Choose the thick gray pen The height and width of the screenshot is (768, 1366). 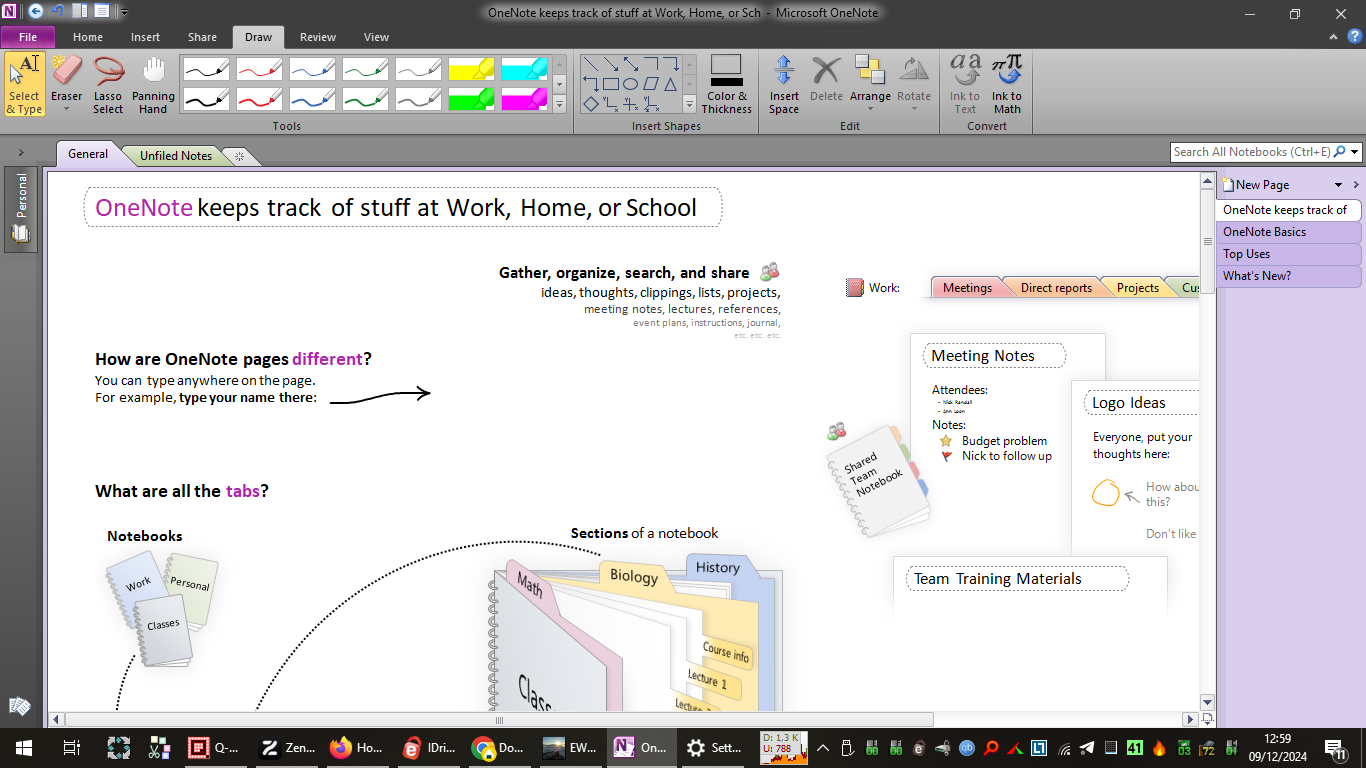(x=418, y=99)
